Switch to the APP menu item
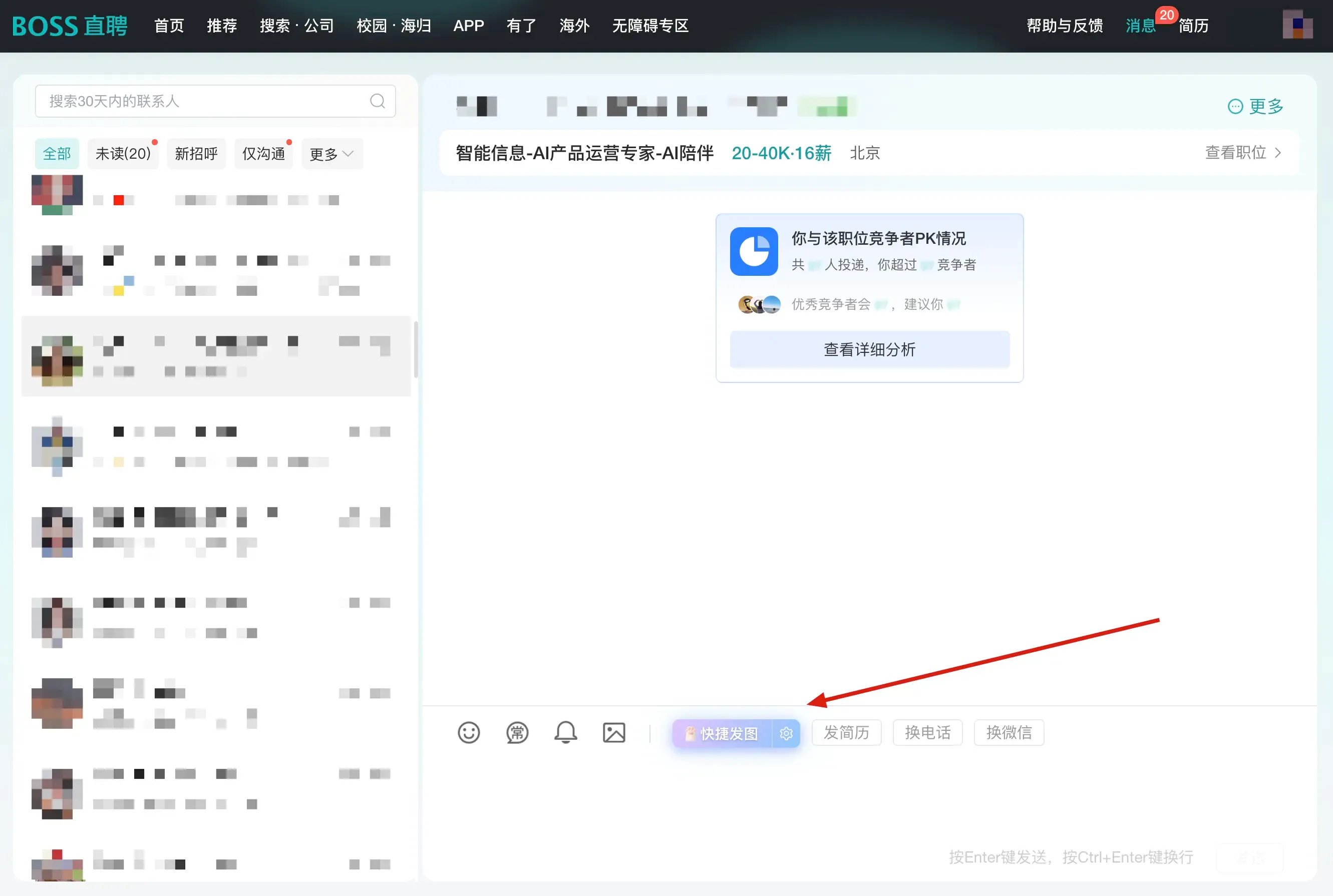1333x896 pixels. [x=469, y=26]
